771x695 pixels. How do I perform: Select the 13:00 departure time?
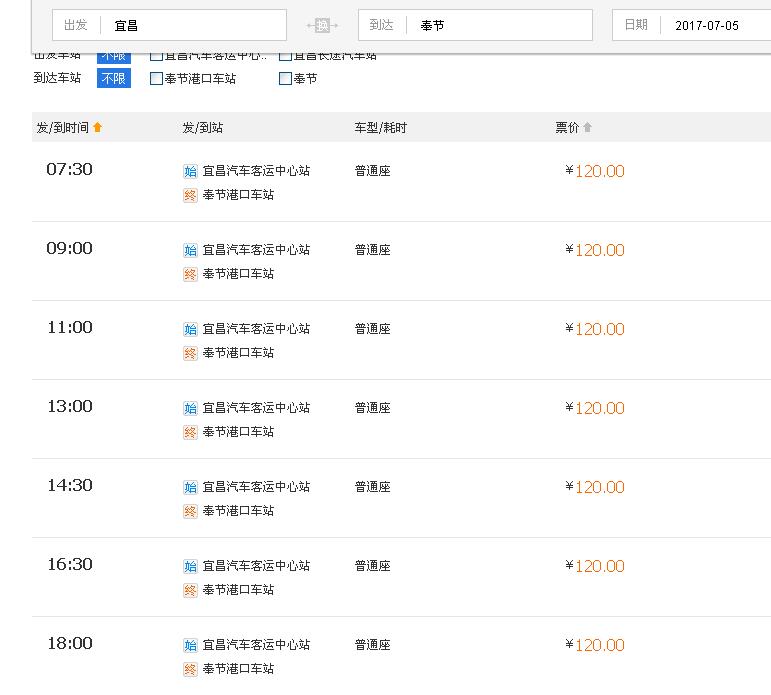click(69, 406)
